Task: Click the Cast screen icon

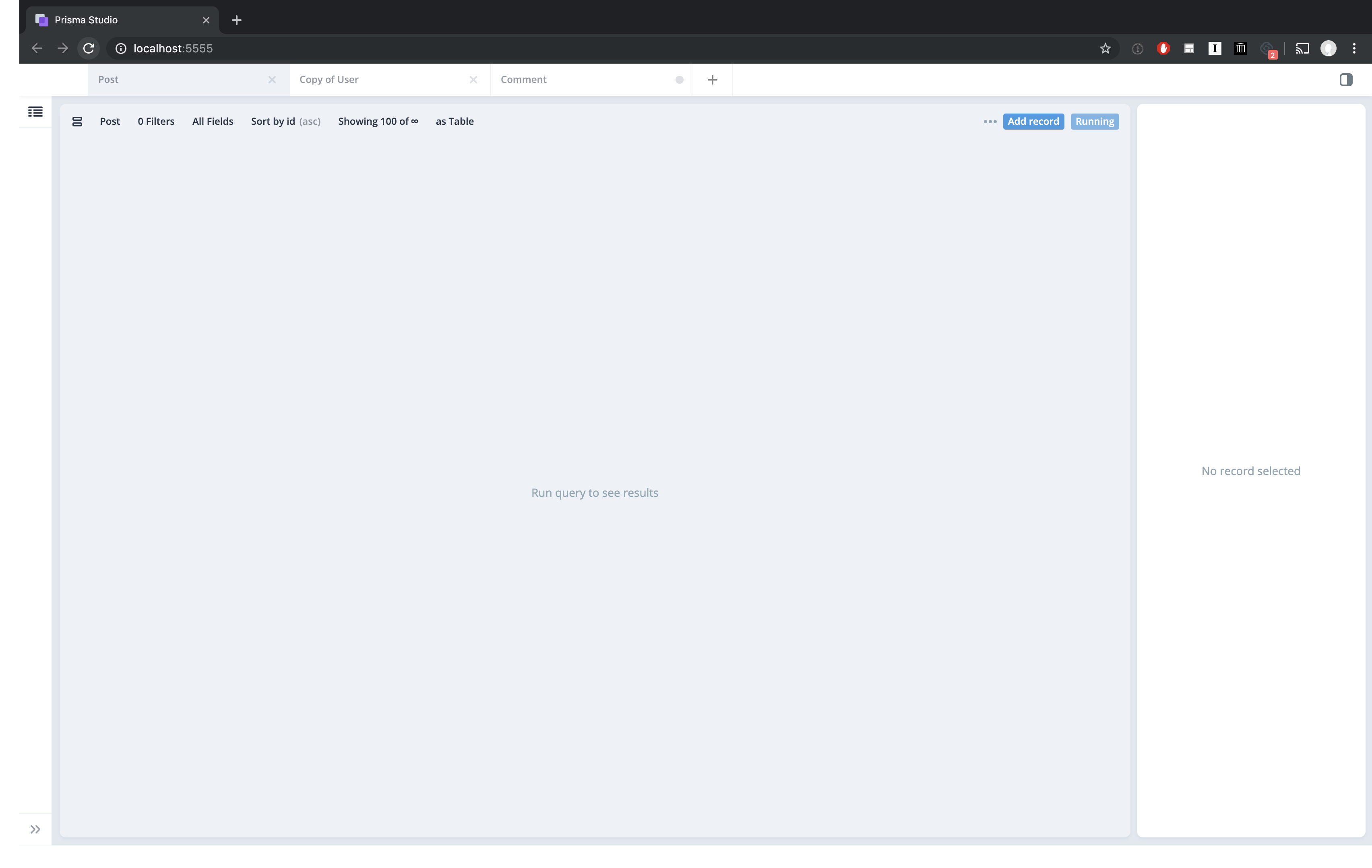Action: [x=1302, y=48]
